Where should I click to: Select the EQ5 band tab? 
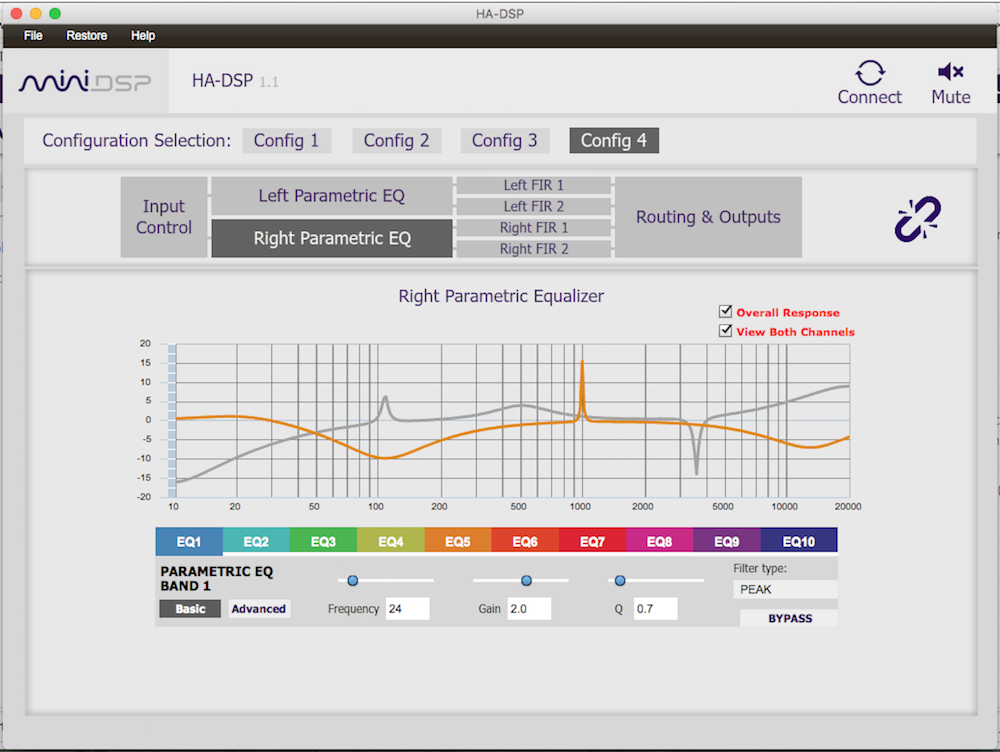tap(458, 542)
